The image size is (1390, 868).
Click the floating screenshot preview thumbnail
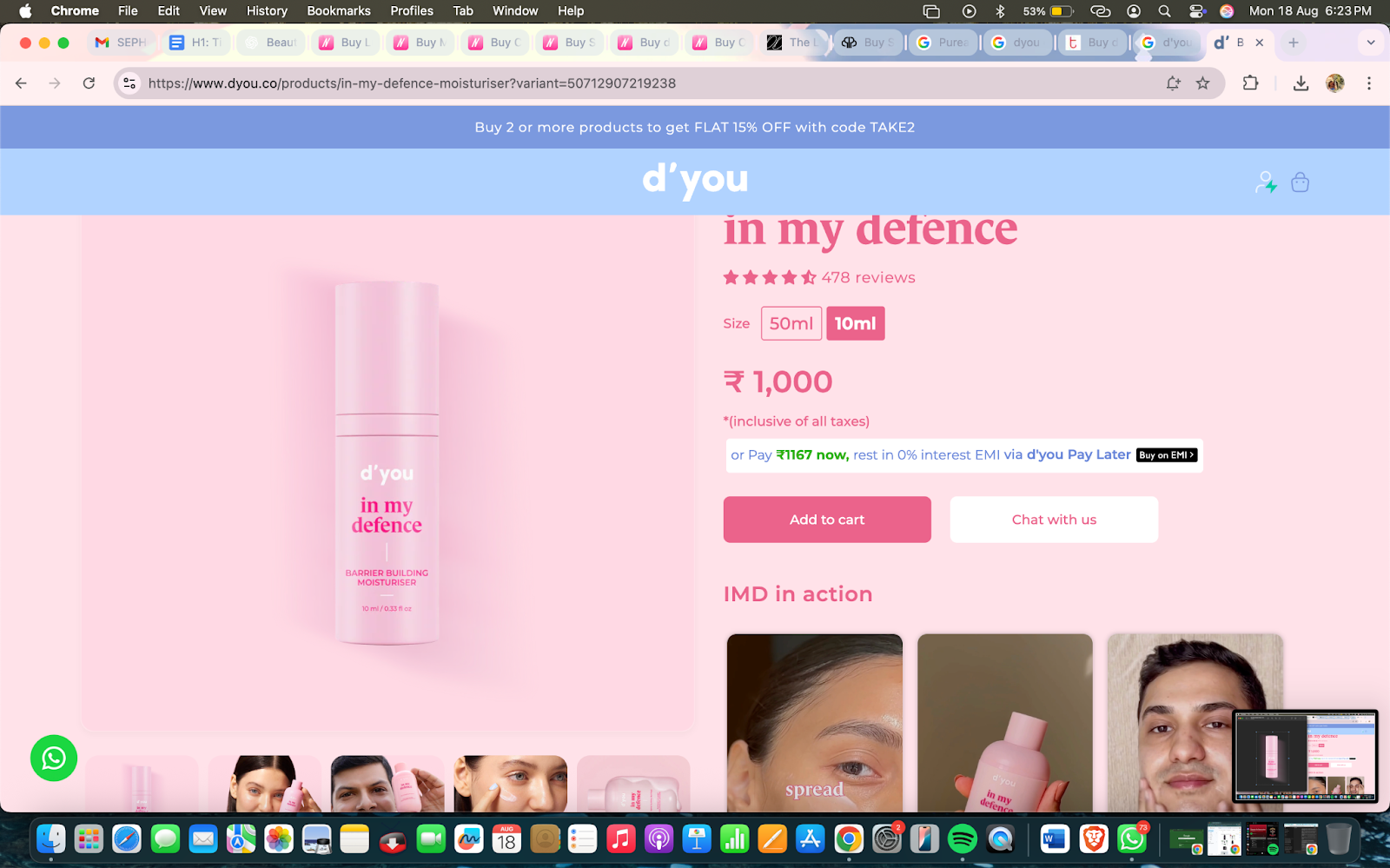click(x=1306, y=756)
